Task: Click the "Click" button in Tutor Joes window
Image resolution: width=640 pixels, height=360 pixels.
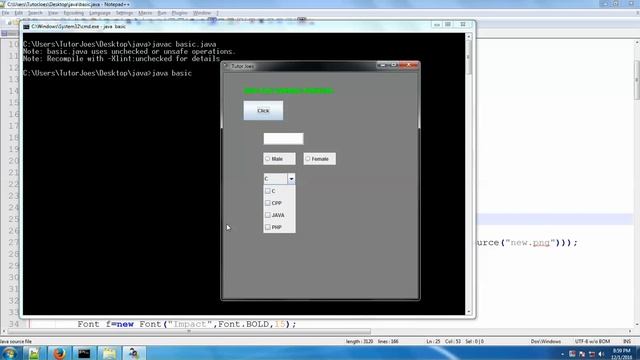Action: (263, 111)
